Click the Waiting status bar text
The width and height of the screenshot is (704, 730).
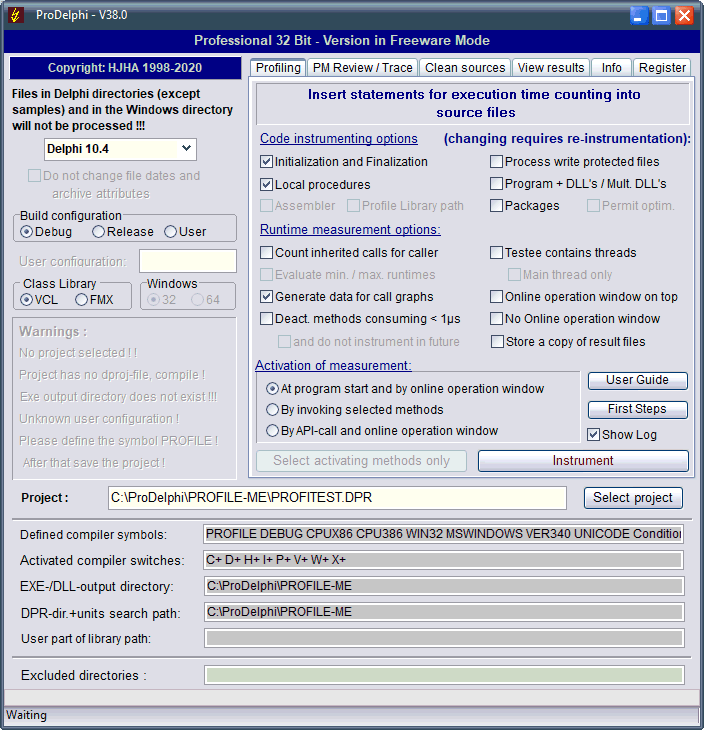pyautogui.click(x=27, y=715)
